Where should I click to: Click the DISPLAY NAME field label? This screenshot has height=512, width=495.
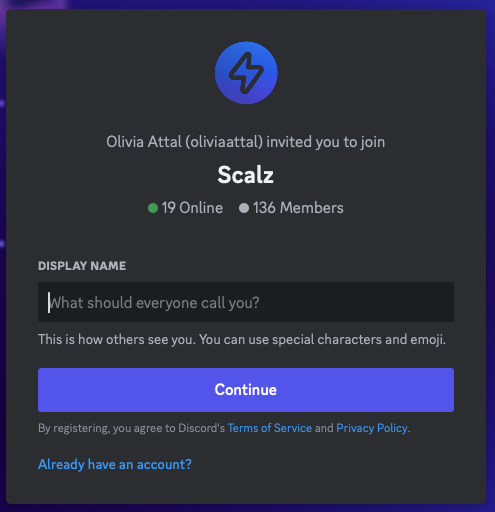82,266
